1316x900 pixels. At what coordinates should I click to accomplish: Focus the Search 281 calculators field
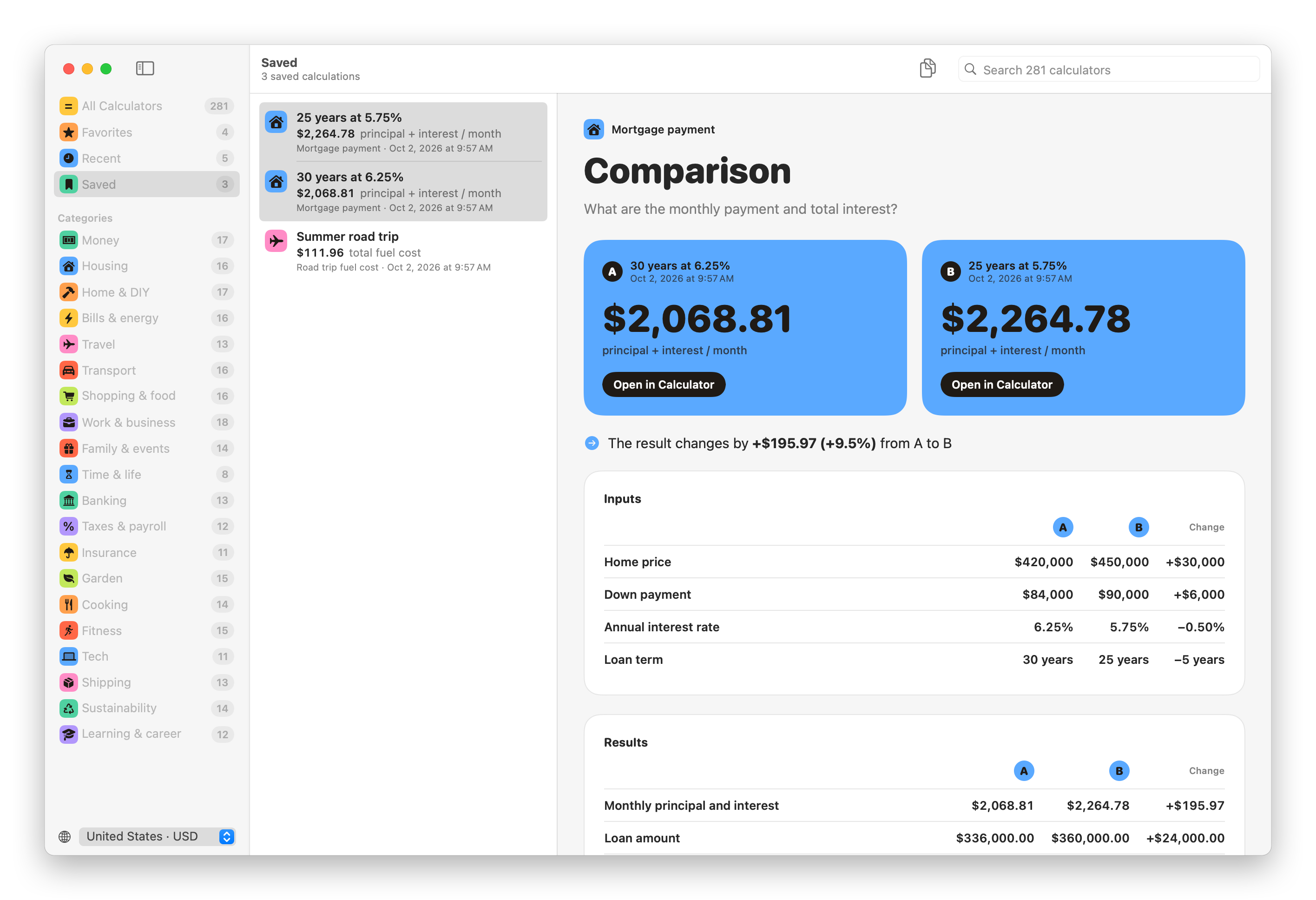coord(1108,70)
